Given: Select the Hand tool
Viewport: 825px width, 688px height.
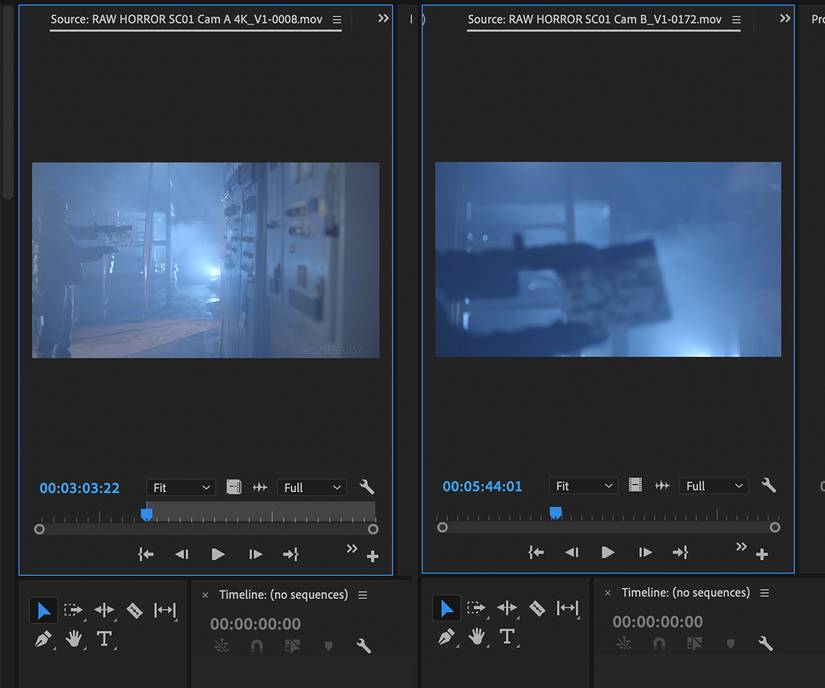Looking at the screenshot, I should coord(75,640).
